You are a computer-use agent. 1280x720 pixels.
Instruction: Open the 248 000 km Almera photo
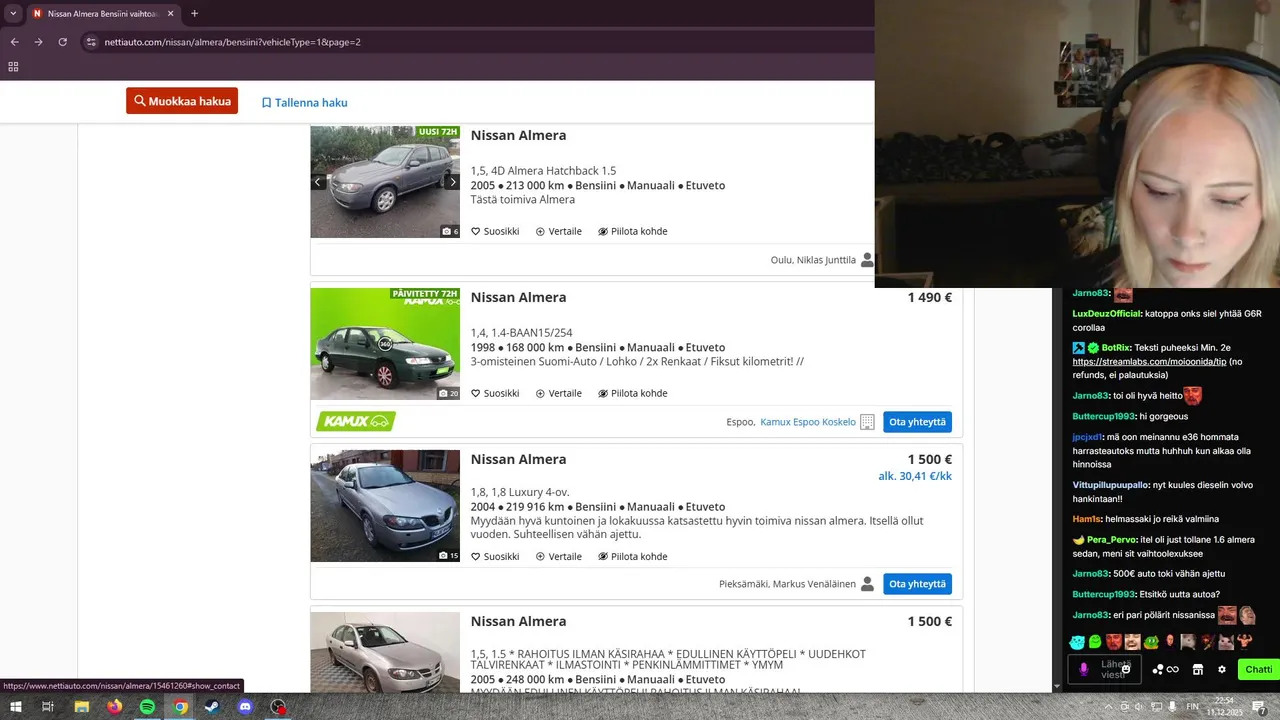385,652
